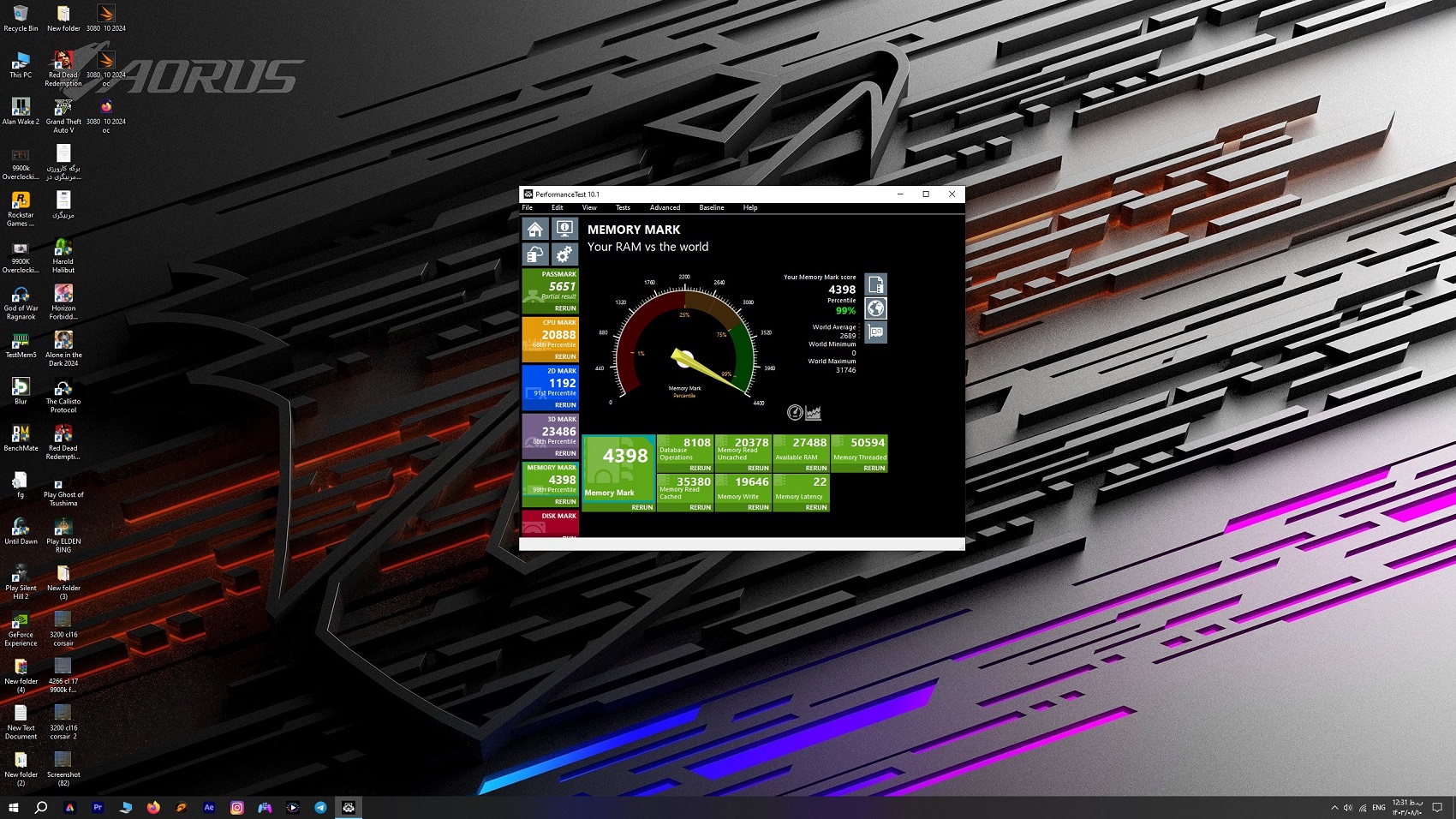This screenshot has width=1456, height=819.
Task: Open the View menu
Action: coord(589,207)
